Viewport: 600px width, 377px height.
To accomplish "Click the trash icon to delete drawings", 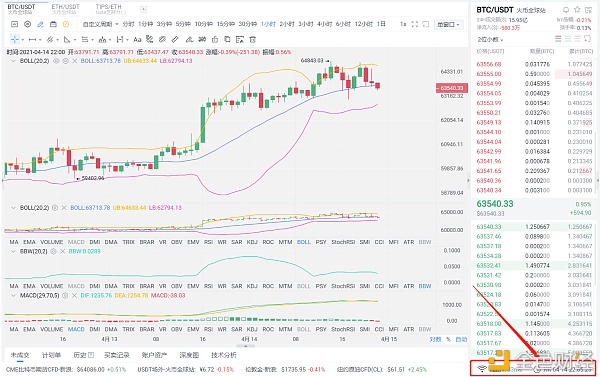I will (252, 39).
